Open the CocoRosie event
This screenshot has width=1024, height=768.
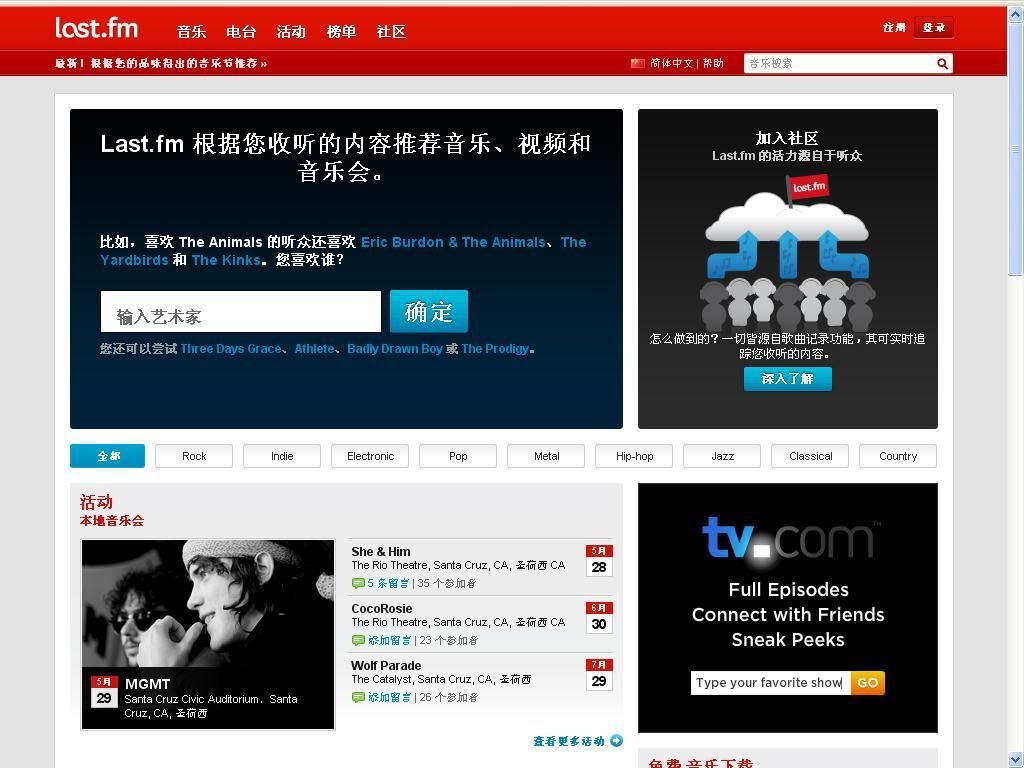(381, 608)
